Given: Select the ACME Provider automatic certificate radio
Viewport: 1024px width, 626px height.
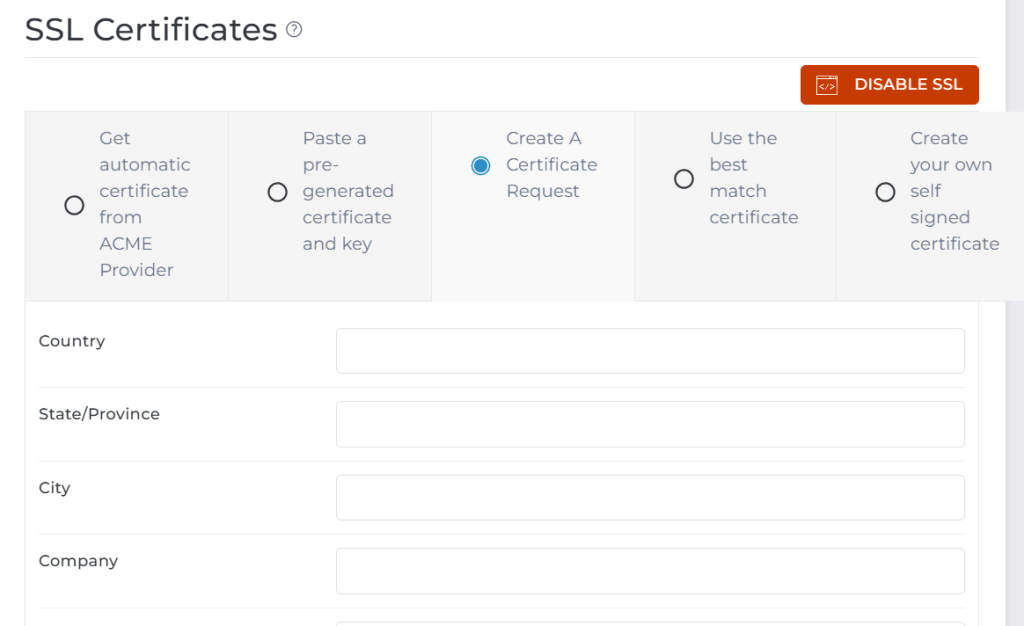Looking at the screenshot, I should [x=74, y=205].
